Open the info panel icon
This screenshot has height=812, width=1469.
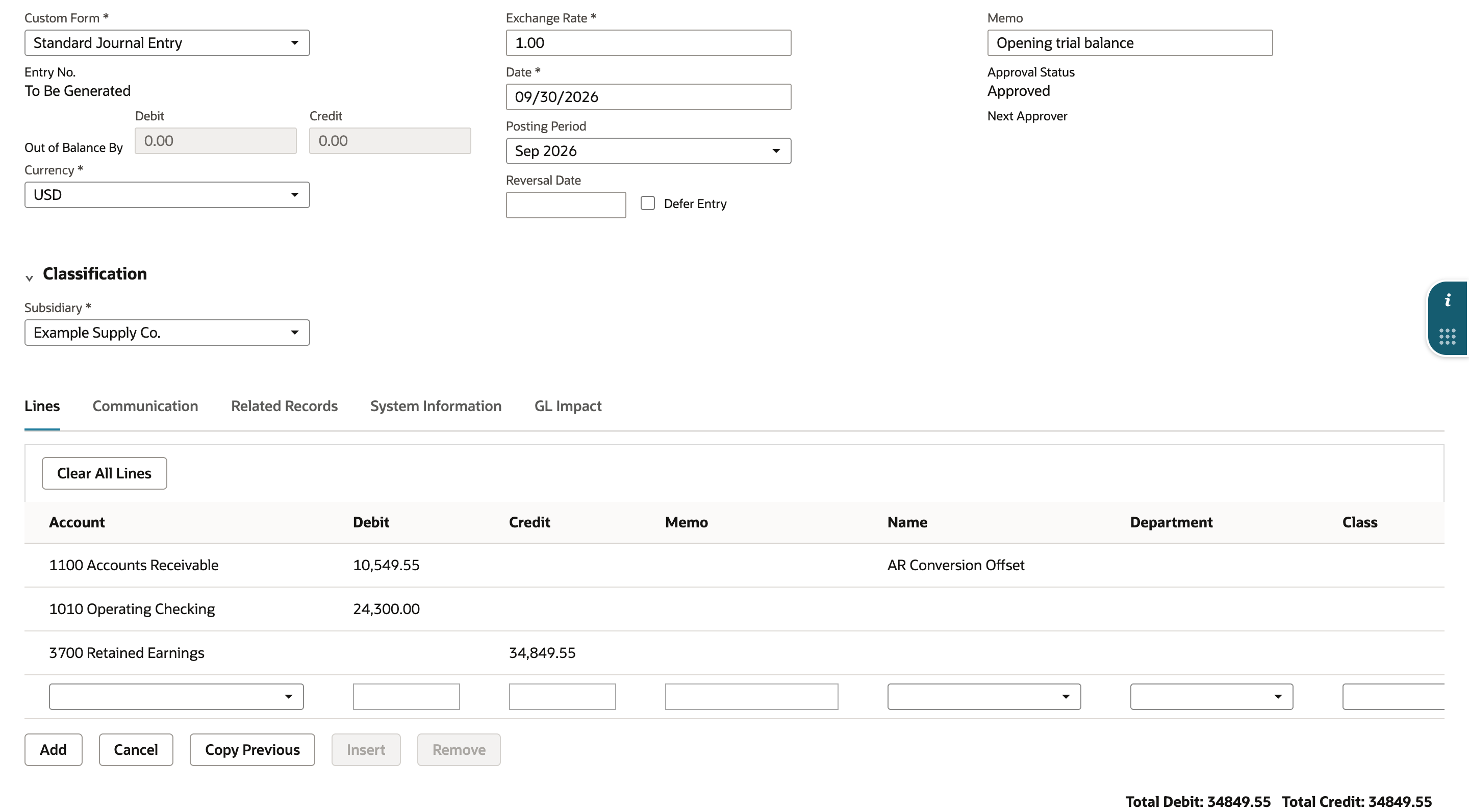pos(1448,300)
